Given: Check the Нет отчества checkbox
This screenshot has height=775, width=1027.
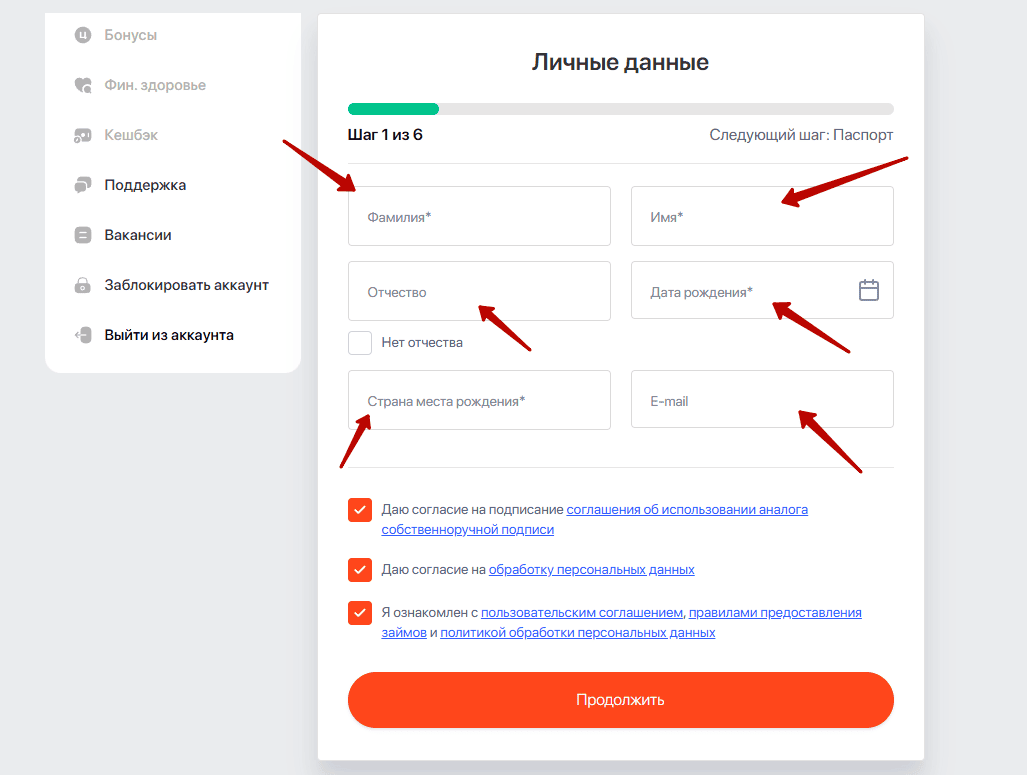Looking at the screenshot, I should pos(360,343).
